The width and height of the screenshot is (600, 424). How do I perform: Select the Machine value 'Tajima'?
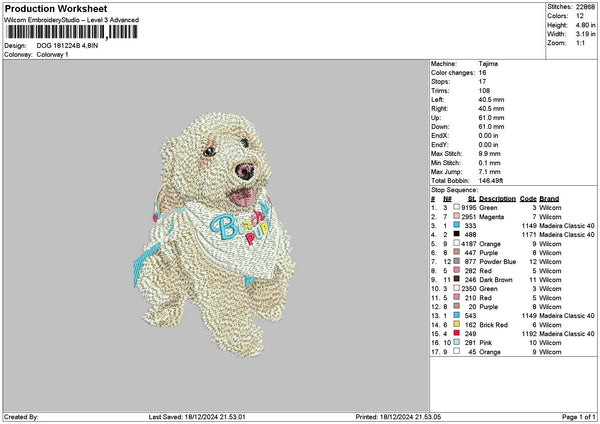click(488, 64)
